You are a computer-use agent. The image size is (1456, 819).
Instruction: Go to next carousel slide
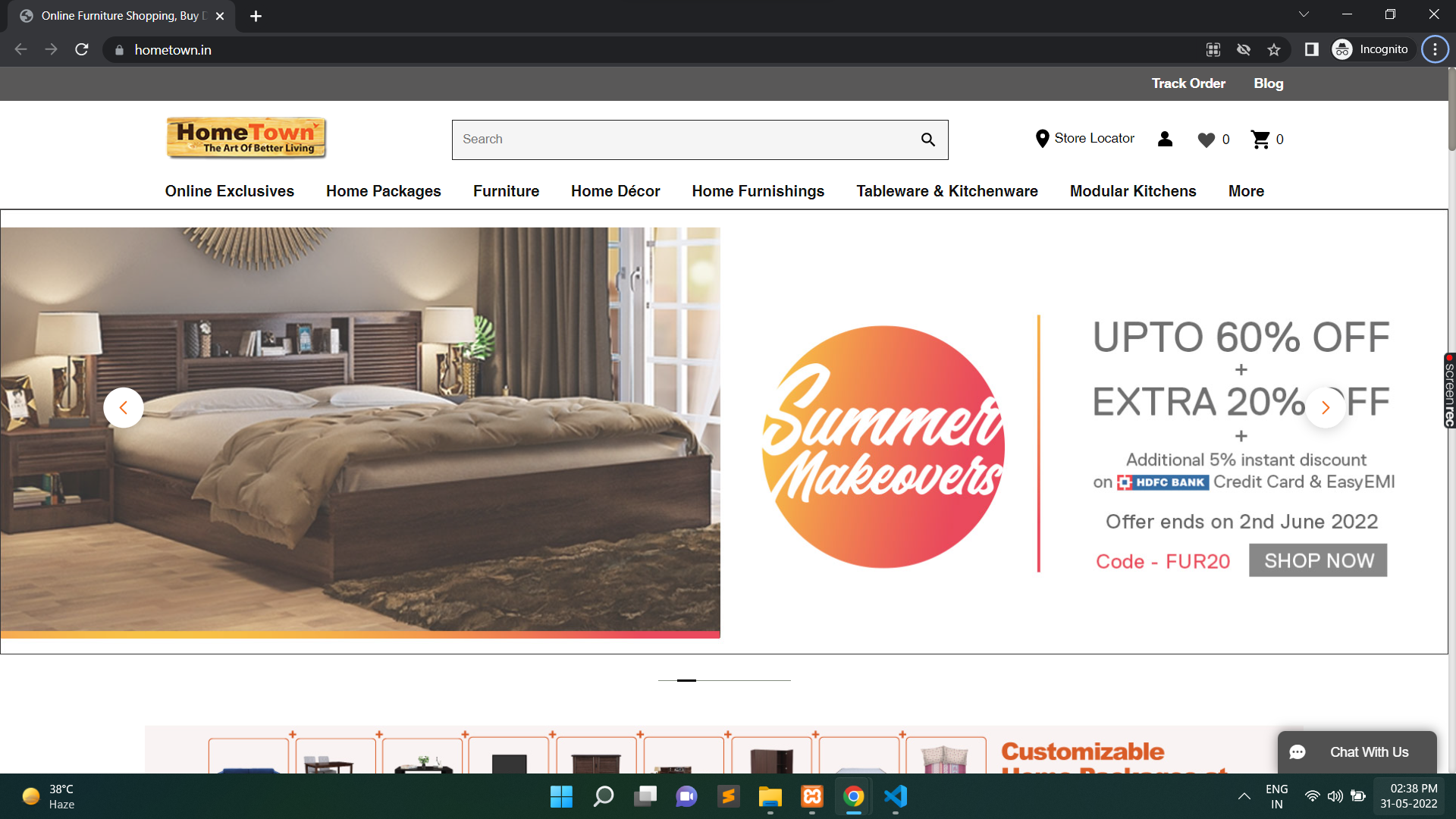tap(1326, 408)
